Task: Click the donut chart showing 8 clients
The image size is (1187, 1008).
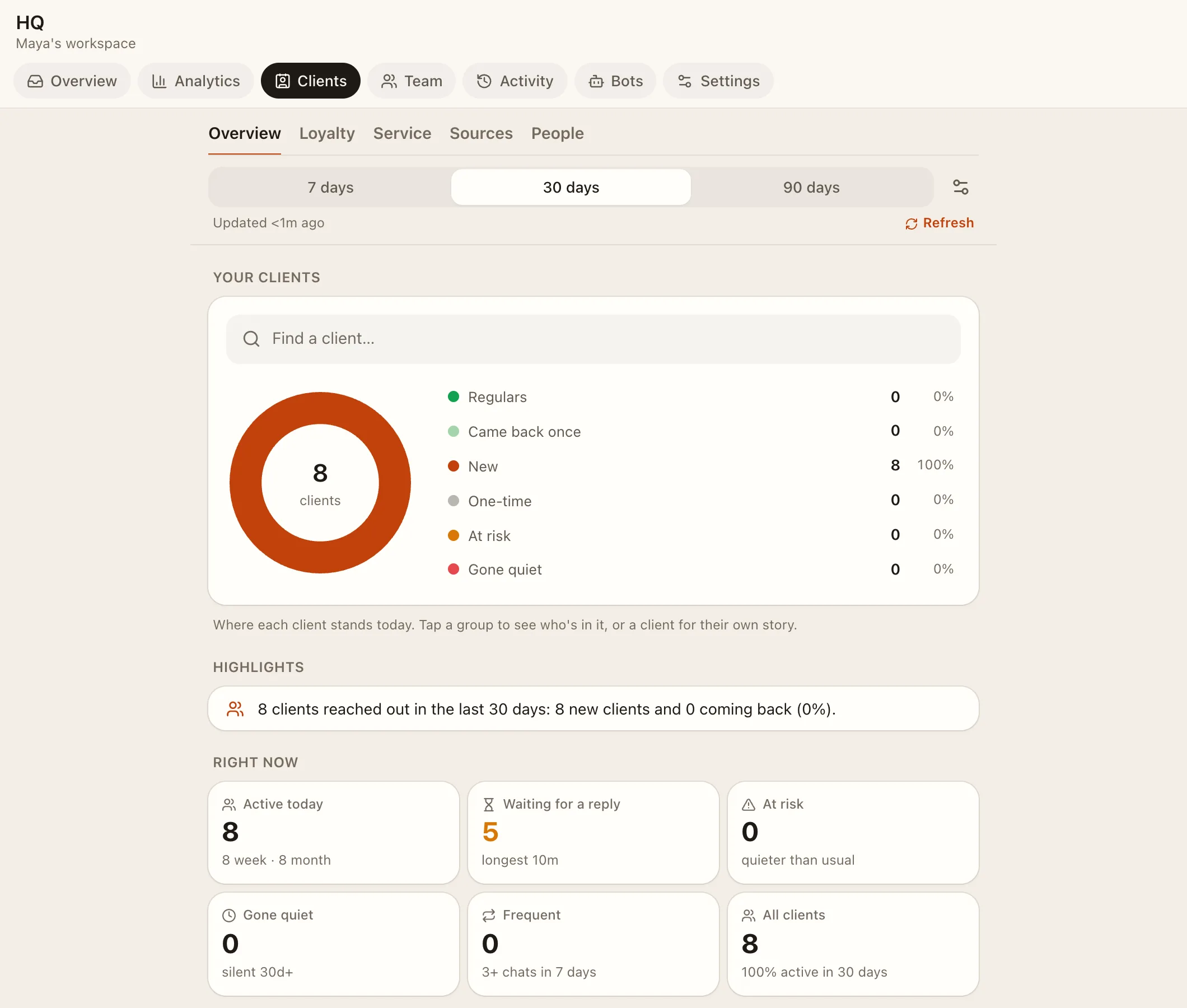Action: 320,483
